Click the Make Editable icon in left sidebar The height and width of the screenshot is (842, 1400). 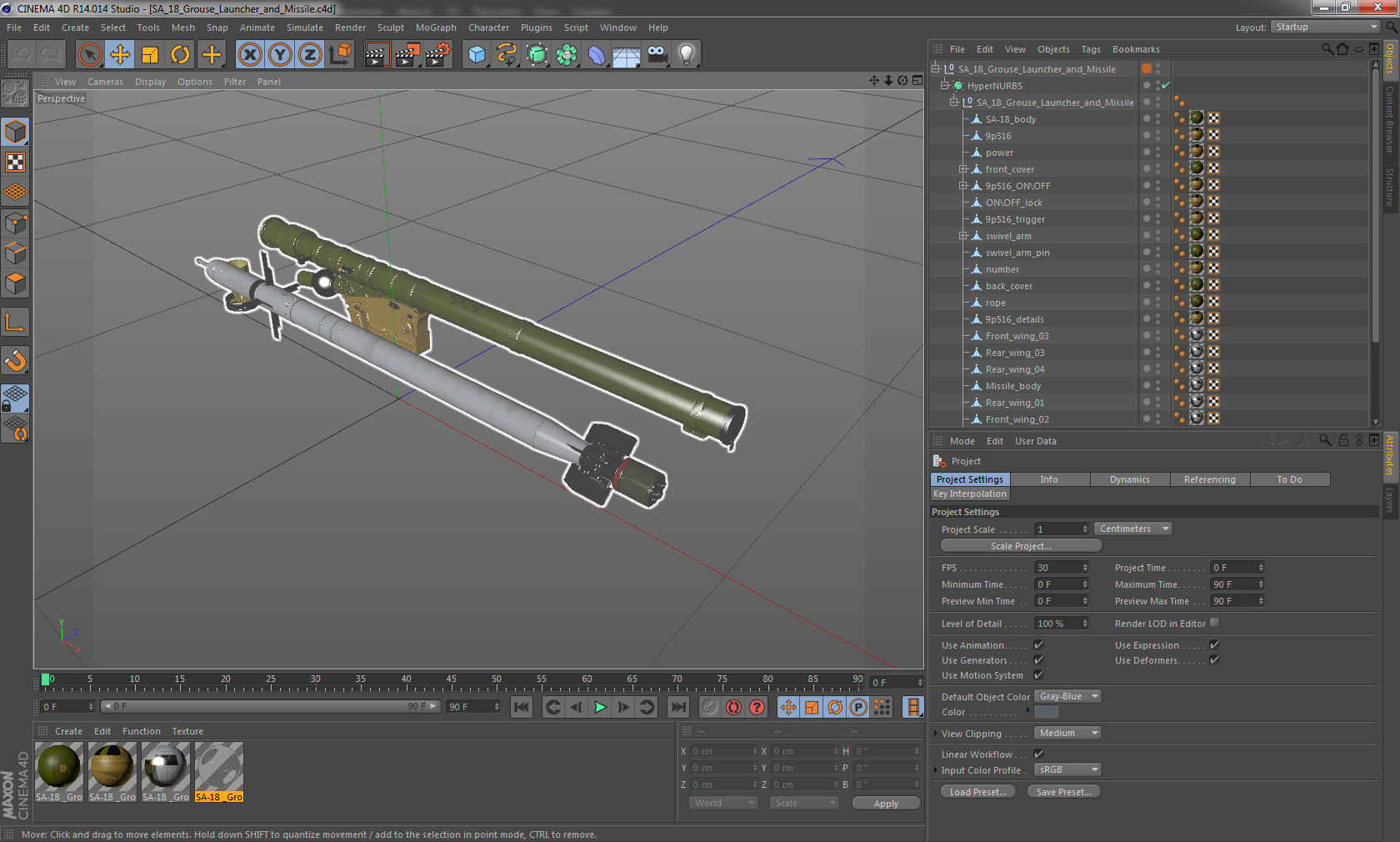coord(16,93)
